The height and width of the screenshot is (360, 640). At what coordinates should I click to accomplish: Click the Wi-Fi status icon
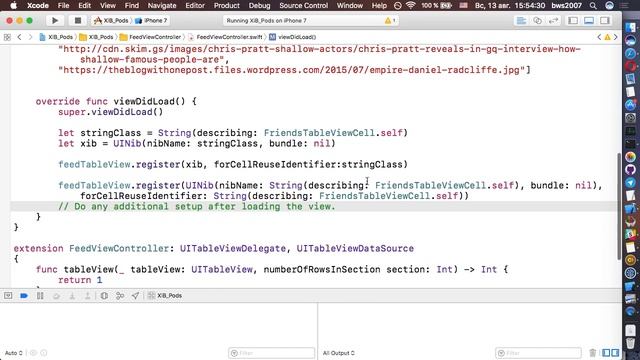[x=411, y=6]
